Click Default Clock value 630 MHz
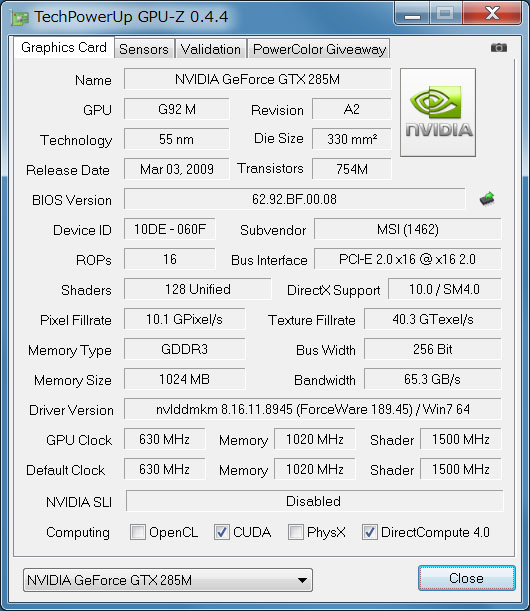 coord(164,469)
